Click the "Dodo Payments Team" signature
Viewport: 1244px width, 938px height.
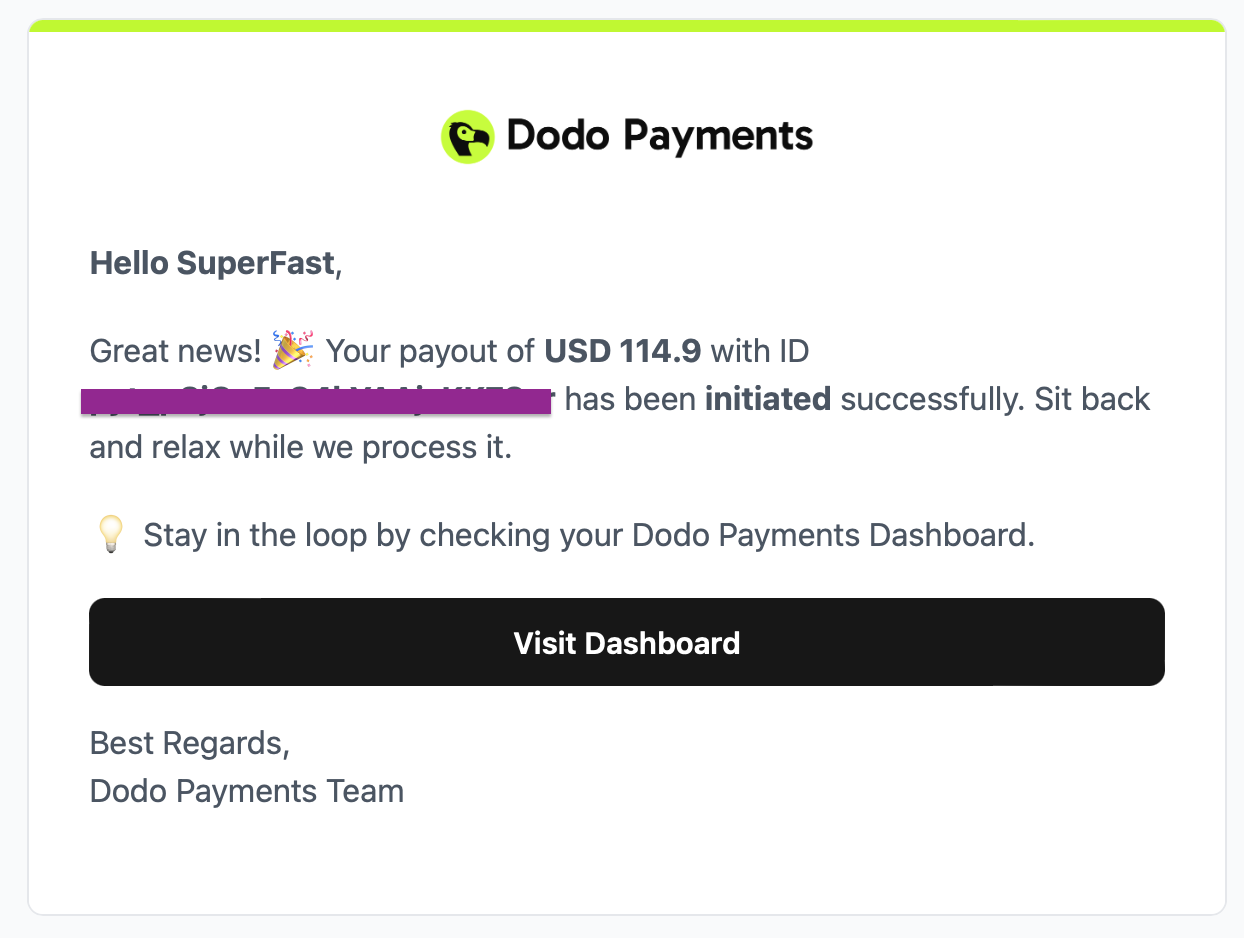point(247,791)
